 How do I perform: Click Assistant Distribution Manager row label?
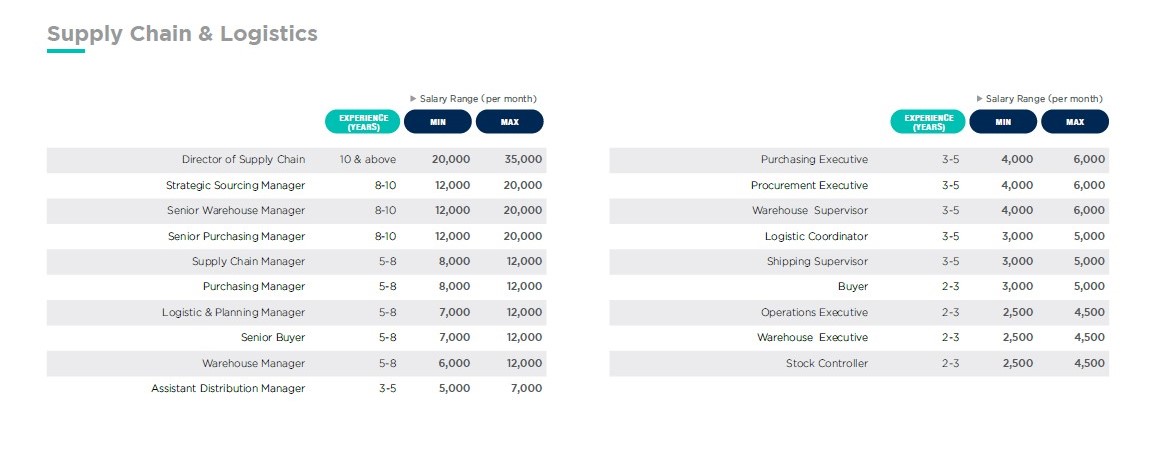click(228, 389)
